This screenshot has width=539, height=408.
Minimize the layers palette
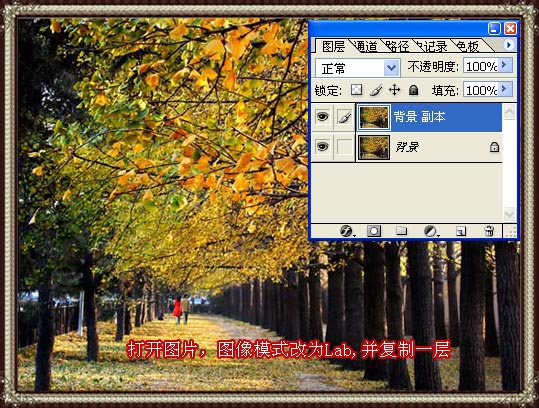coord(494,29)
